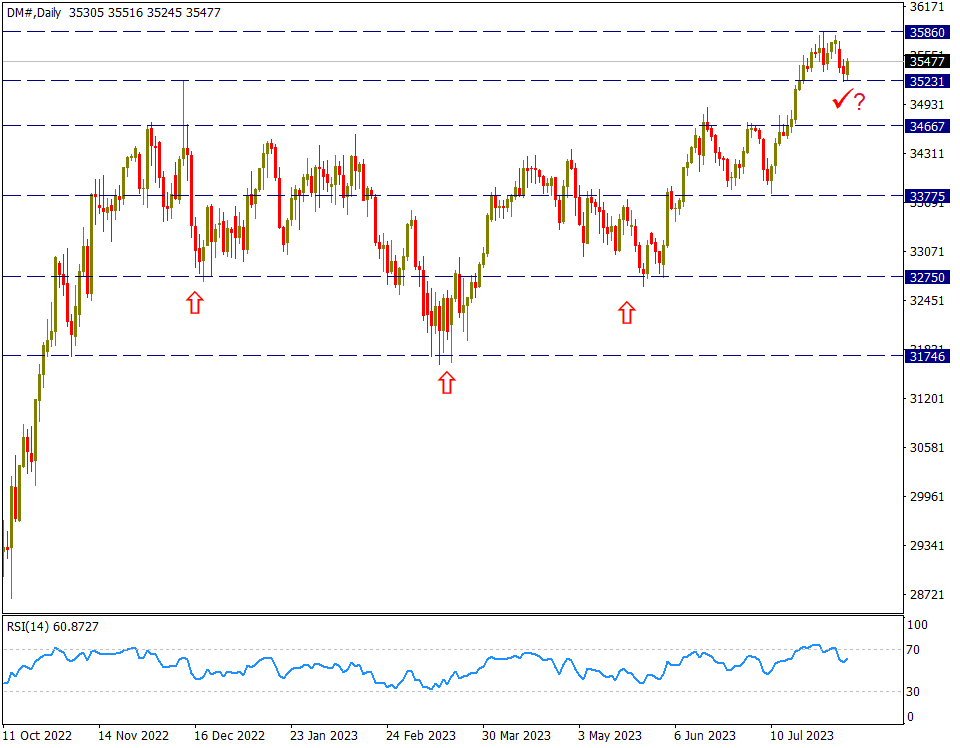Click the RSI scale value 30
This screenshot has height=748, width=960.
pyautogui.click(x=913, y=692)
